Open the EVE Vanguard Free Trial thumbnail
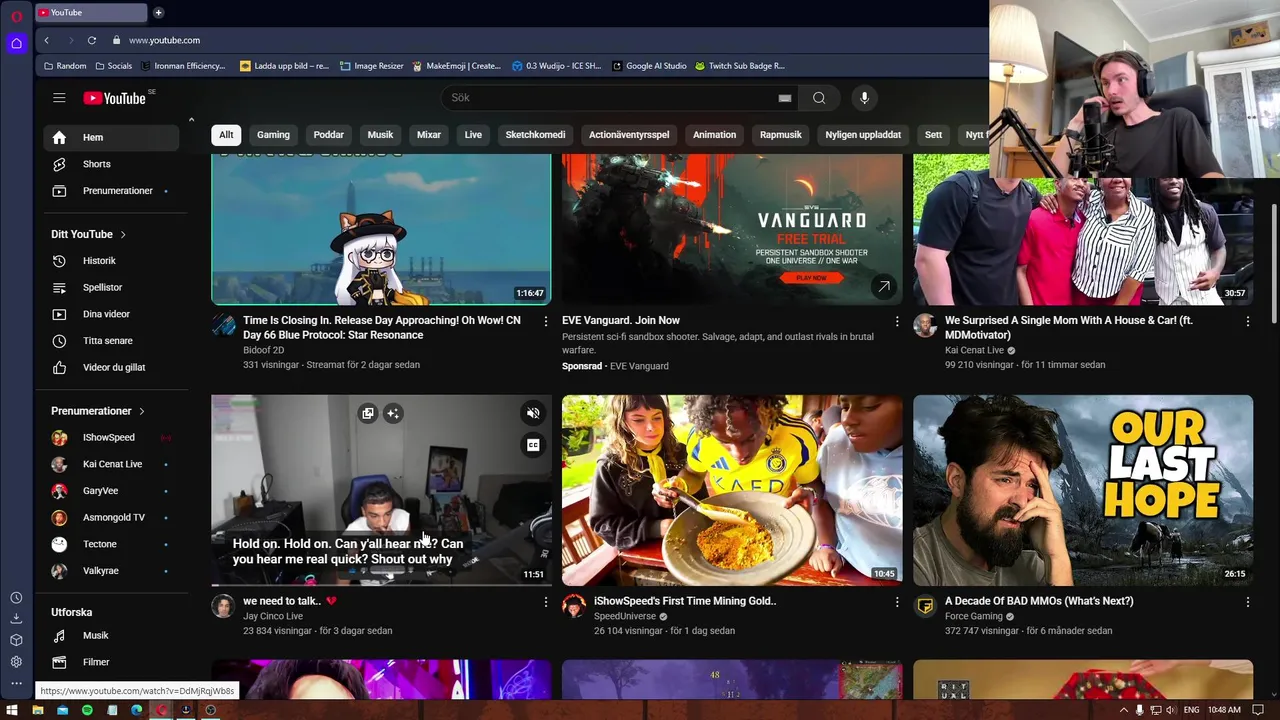The height and width of the screenshot is (720, 1280). 732,230
